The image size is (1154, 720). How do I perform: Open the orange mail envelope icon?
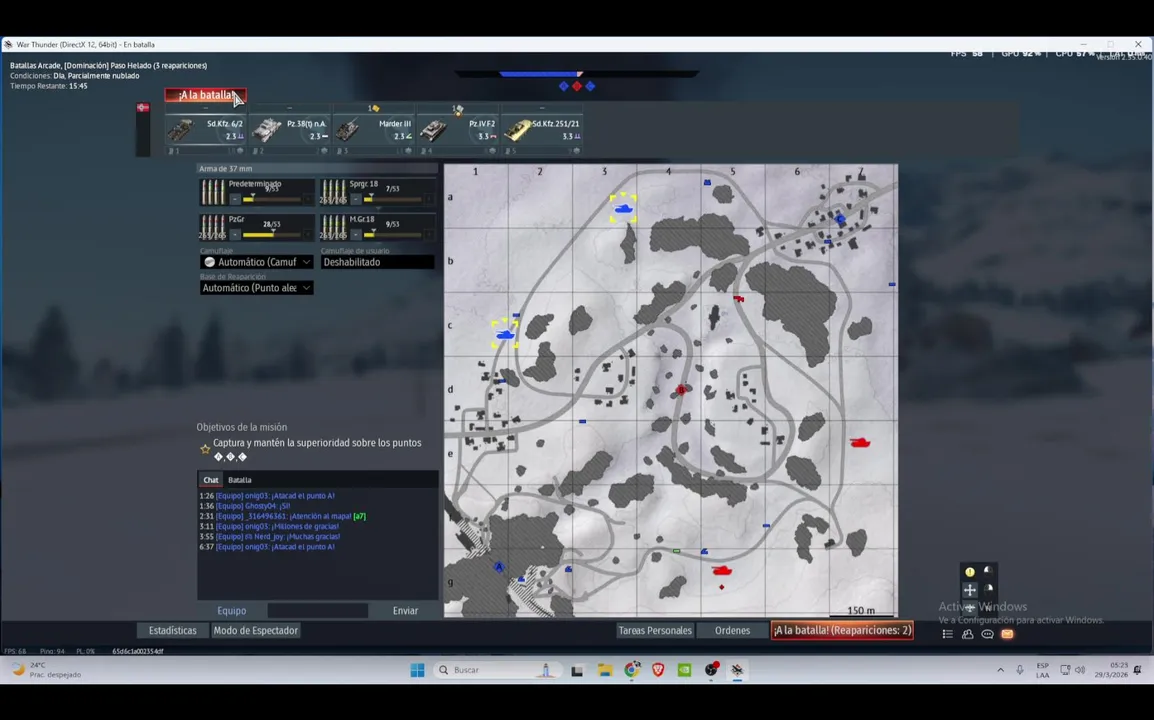pyautogui.click(x=1008, y=634)
